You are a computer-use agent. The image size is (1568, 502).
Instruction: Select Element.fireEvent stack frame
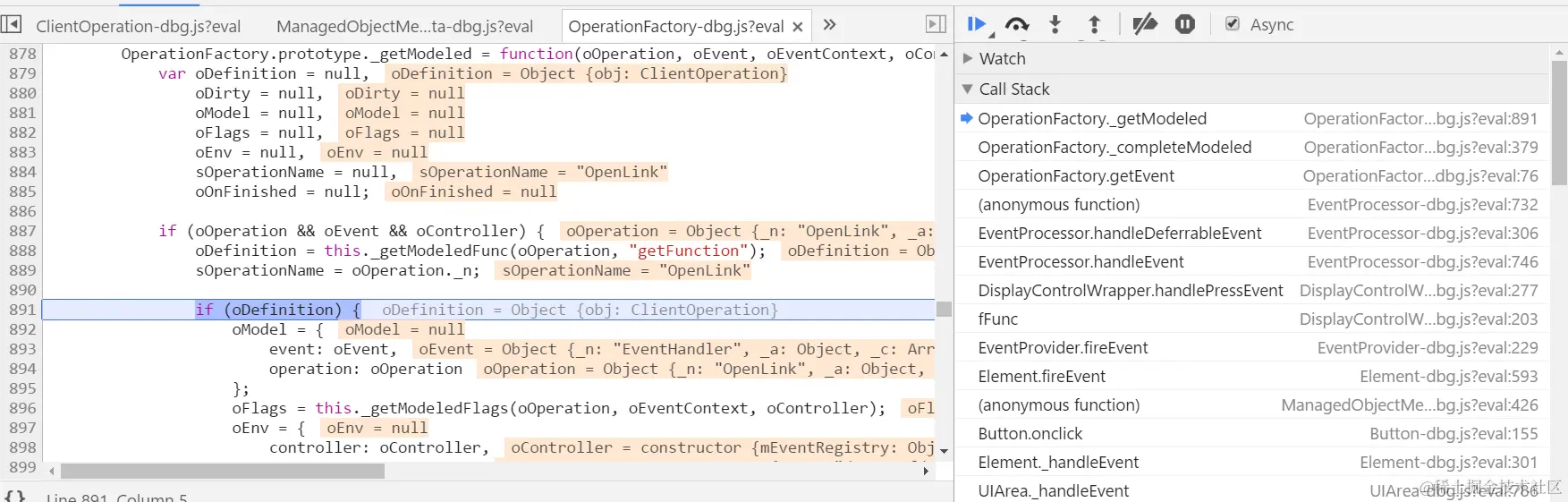[1252, 376]
